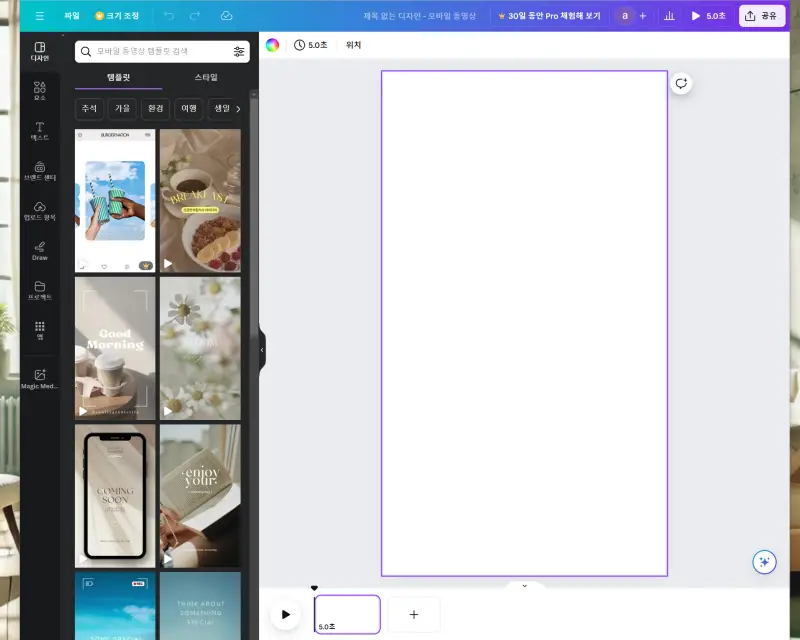Screen dimensions: 800x640
Task: Switch to the 스타일 tab
Action: point(206,78)
